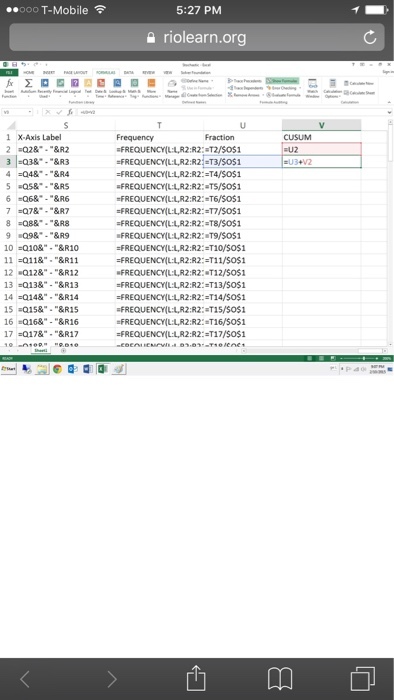This screenshot has width=394, height=700.
Task: Click the fx button beside formula bar
Action: (x=70, y=112)
